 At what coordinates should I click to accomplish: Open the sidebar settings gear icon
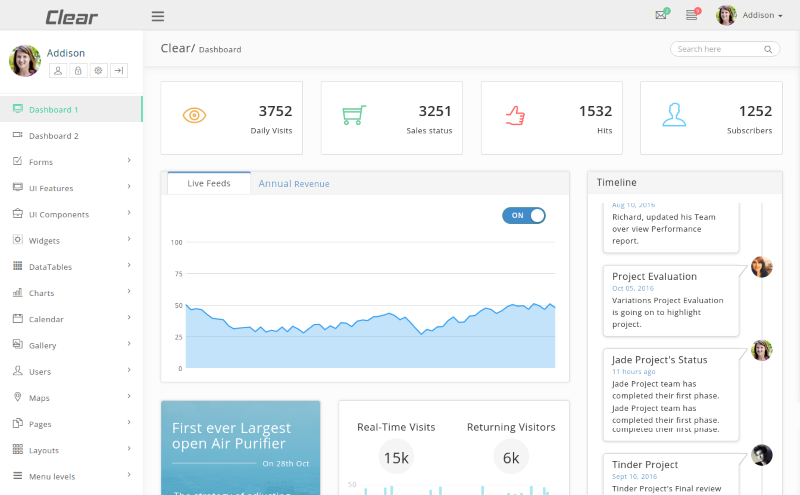click(98, 70)
